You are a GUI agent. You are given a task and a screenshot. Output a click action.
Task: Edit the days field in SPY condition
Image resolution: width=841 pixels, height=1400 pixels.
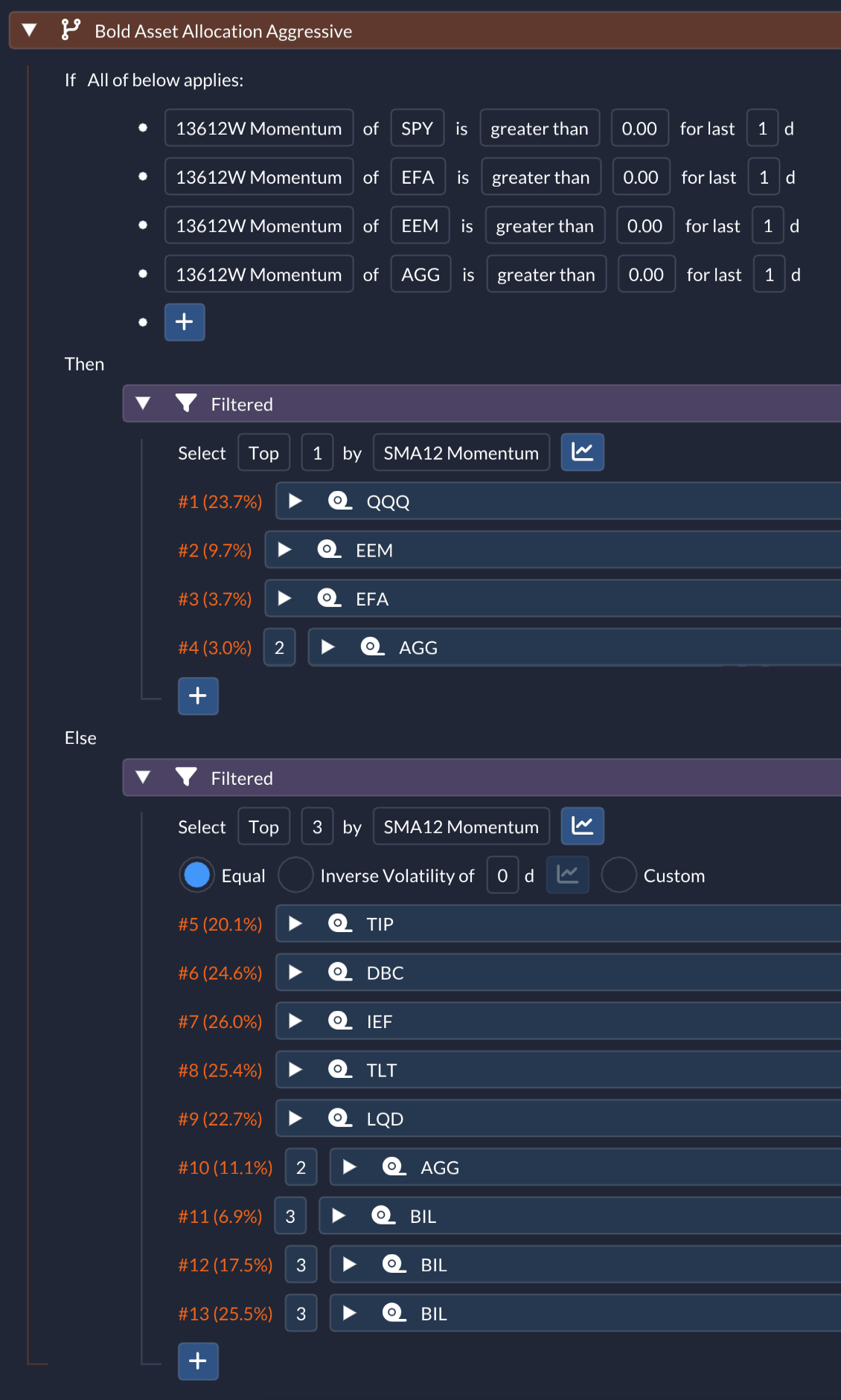(762, 129)
